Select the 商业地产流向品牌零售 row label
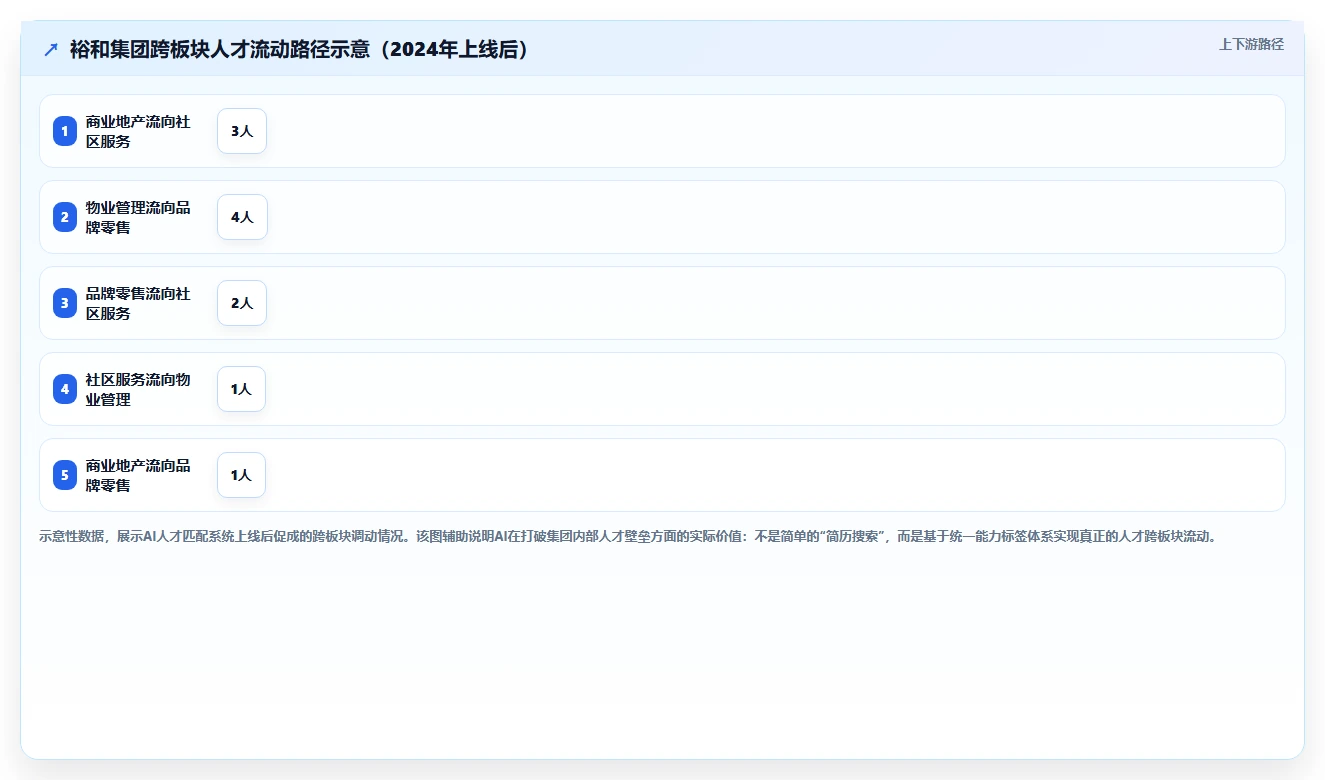Image resolution: width=1325 pixels, height=780 pixels. pos(138,475)
